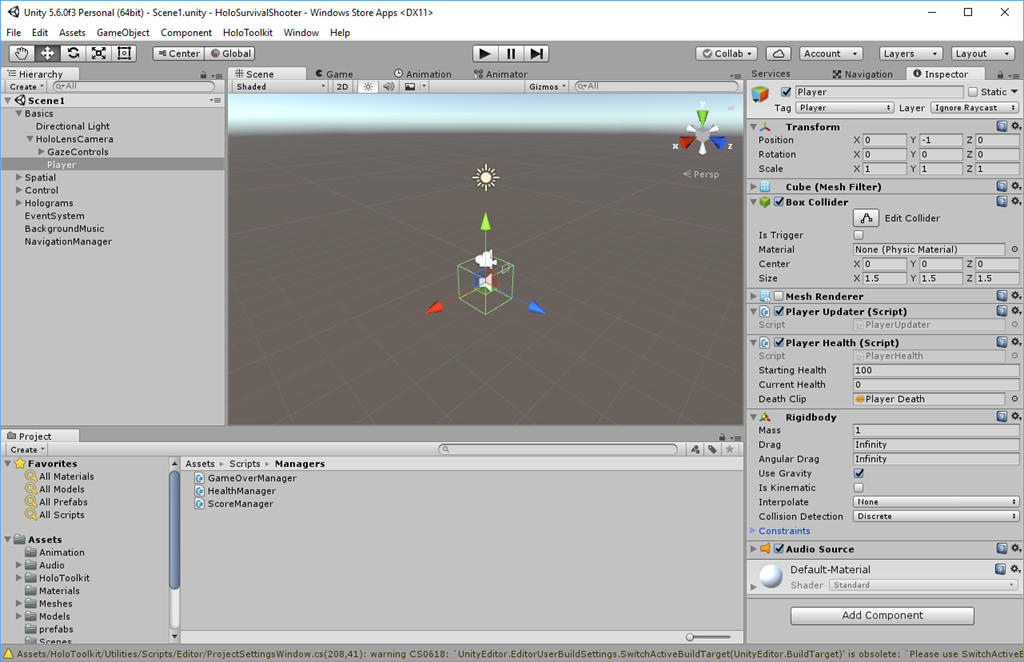Open Transform component help icon
The image size is (1024, 662).
(1002, 126)
